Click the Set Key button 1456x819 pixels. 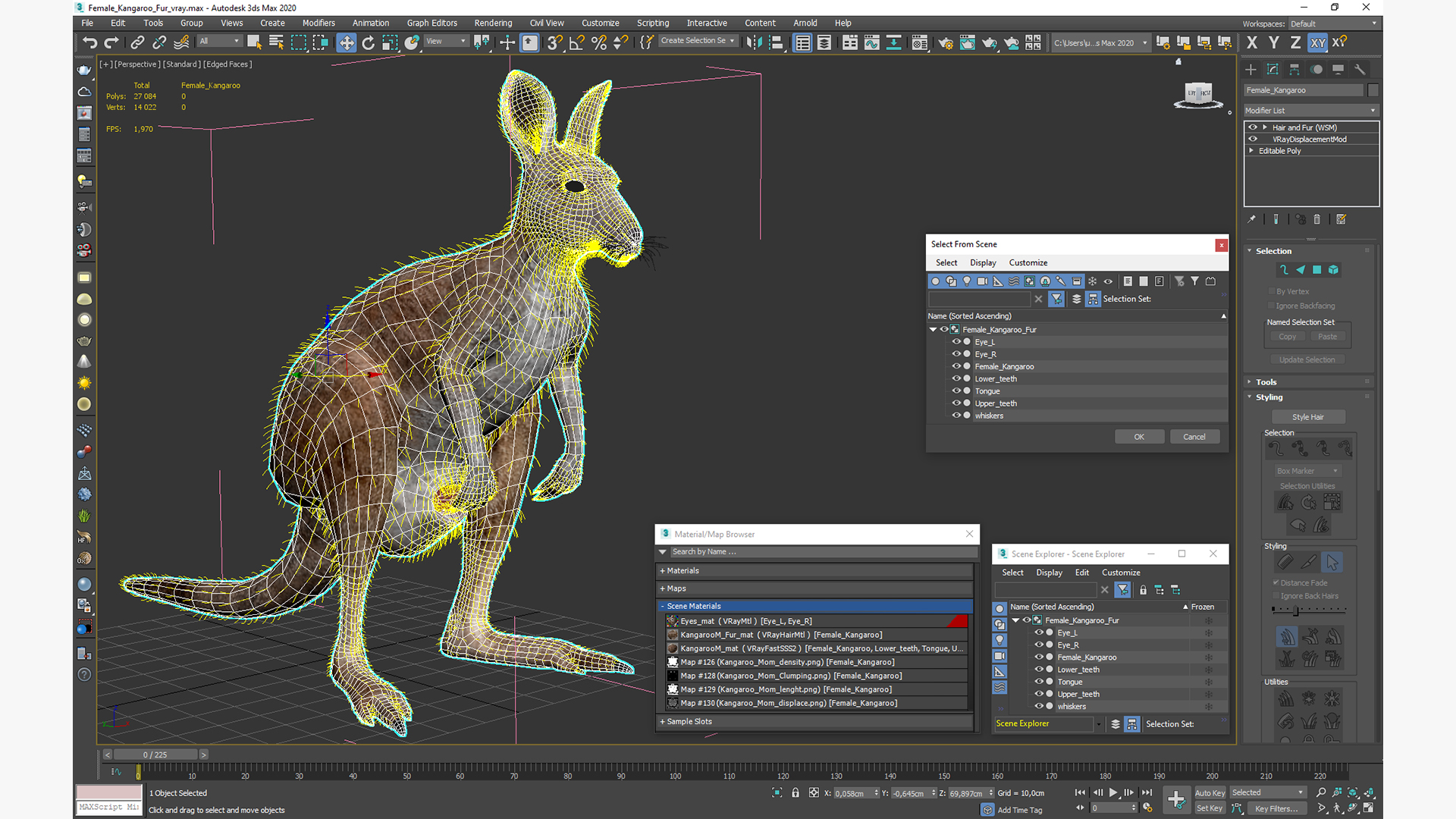(1210, 808)
